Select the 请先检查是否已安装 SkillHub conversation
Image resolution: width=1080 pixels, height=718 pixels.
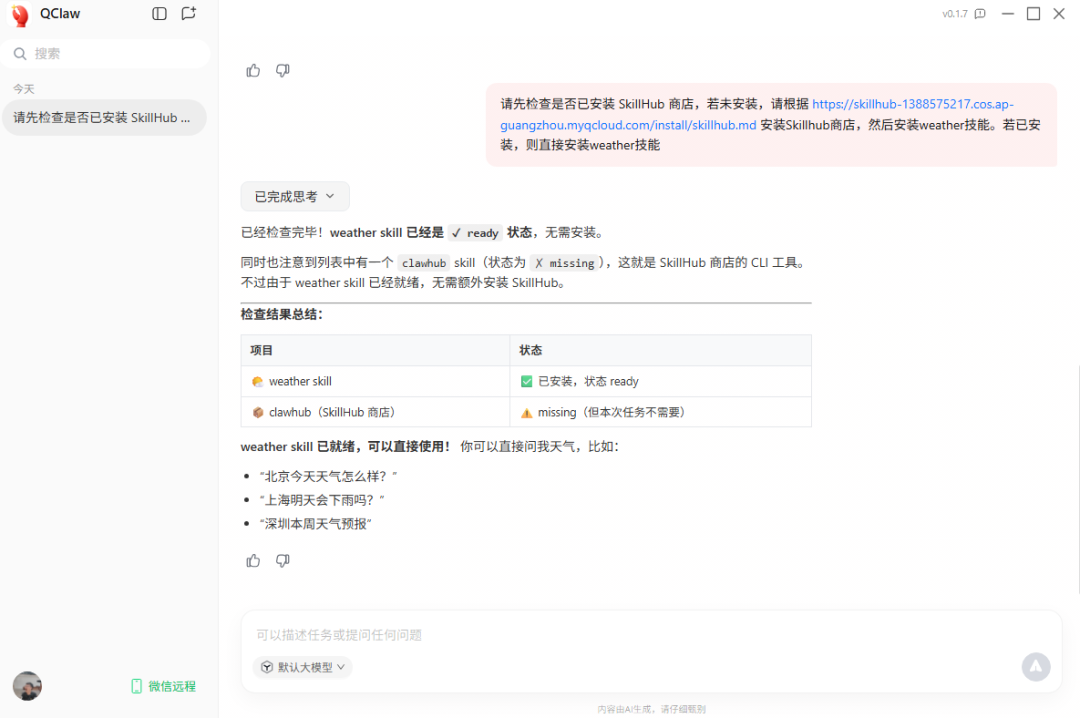tap(105, 118)
